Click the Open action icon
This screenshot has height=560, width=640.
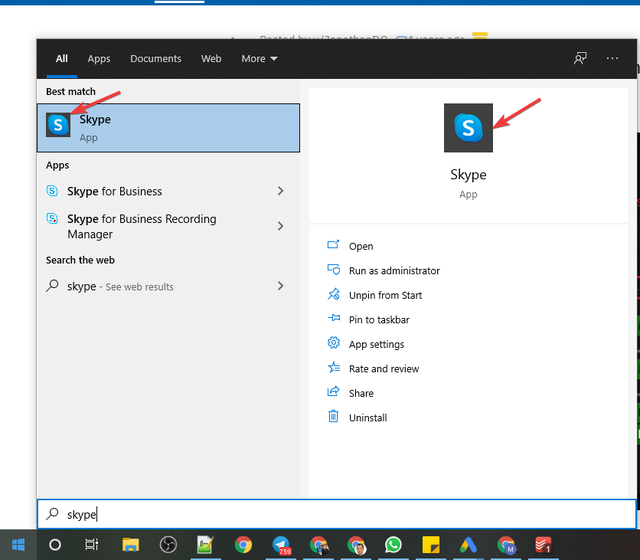coord(333,244)
